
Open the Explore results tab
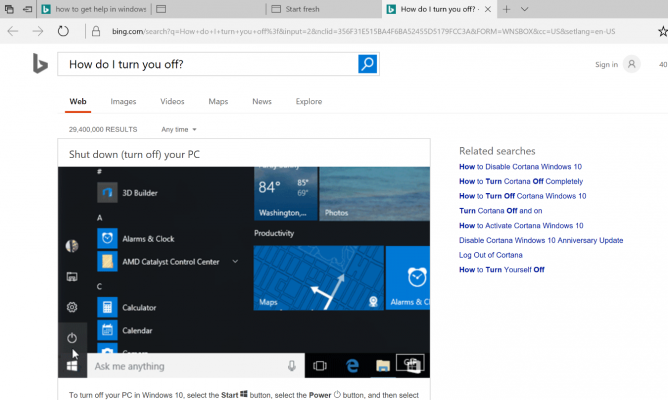(x=309, y=101)
